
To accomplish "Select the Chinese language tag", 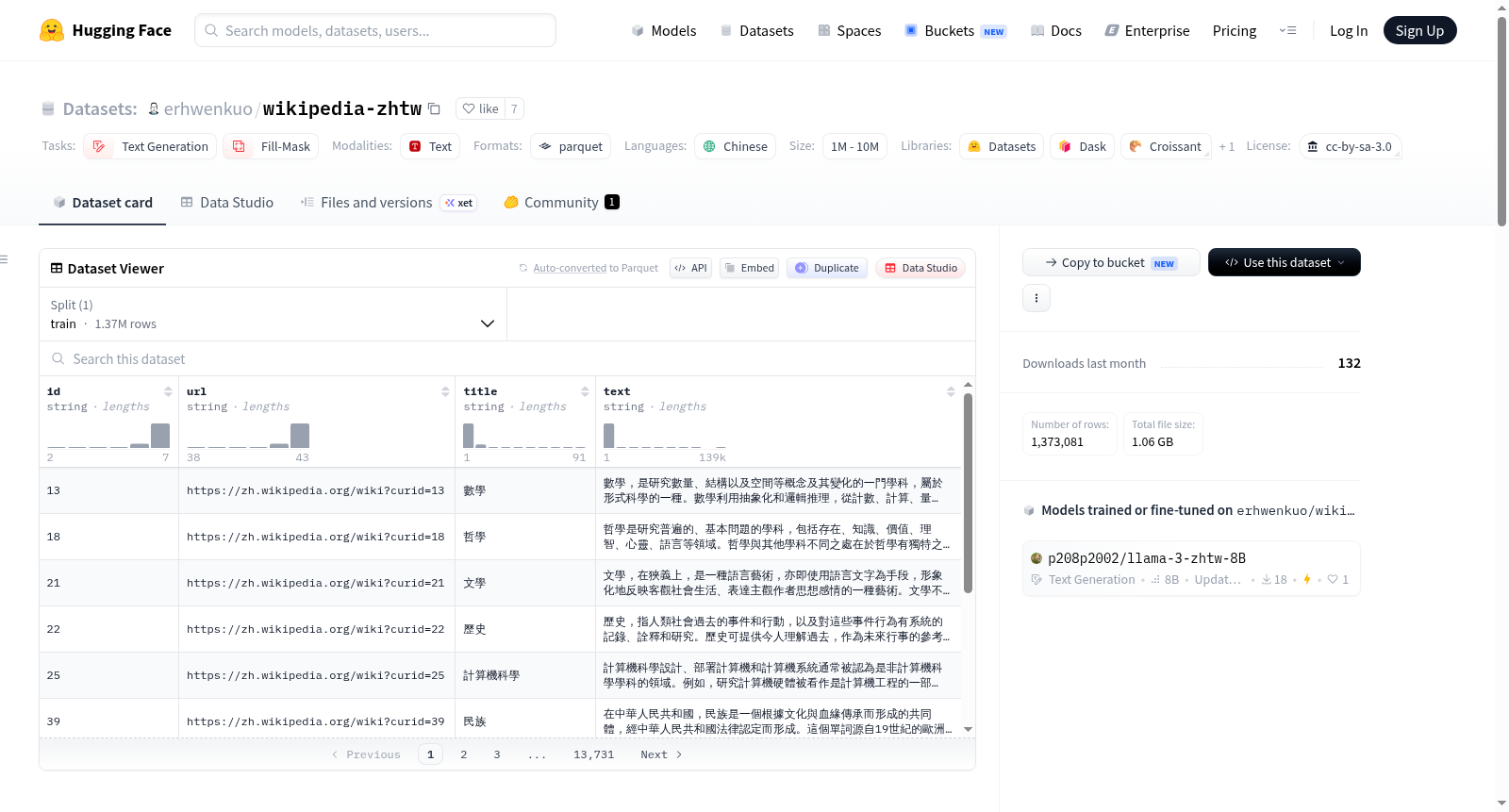I will click(736, 146).
